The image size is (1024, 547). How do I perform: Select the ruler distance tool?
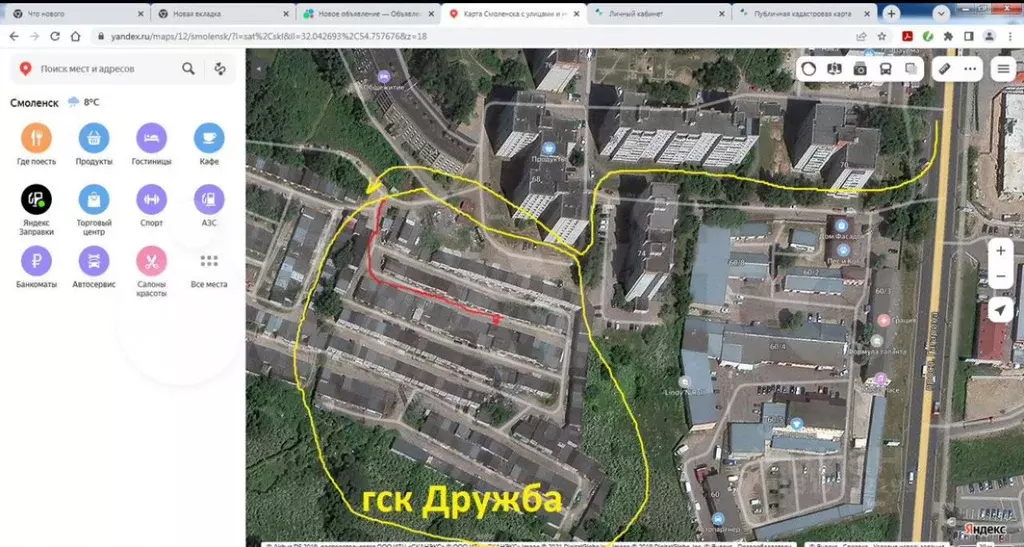[x=945, y=69]
